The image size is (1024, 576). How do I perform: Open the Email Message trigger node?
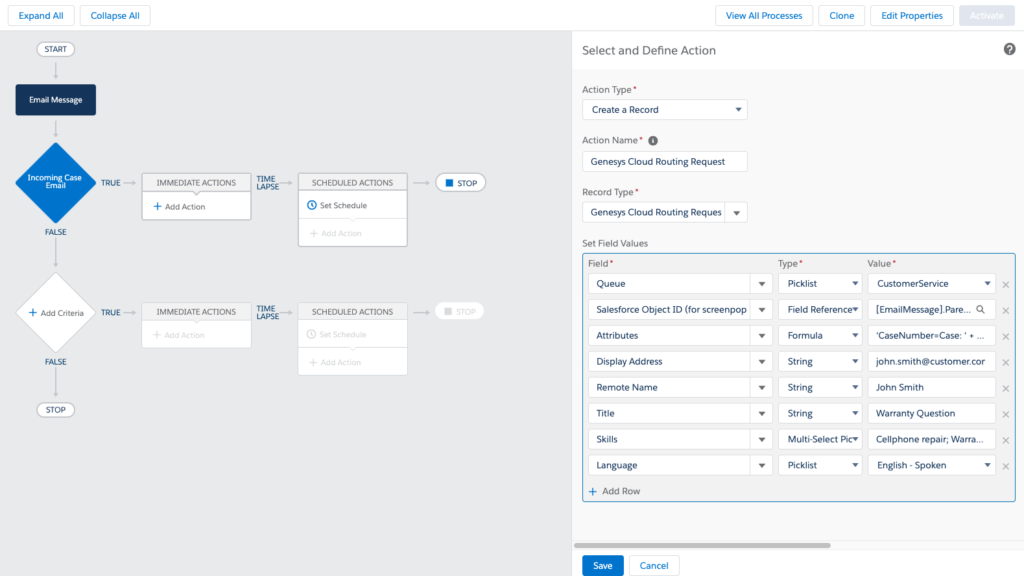click(x=55, y=99)
